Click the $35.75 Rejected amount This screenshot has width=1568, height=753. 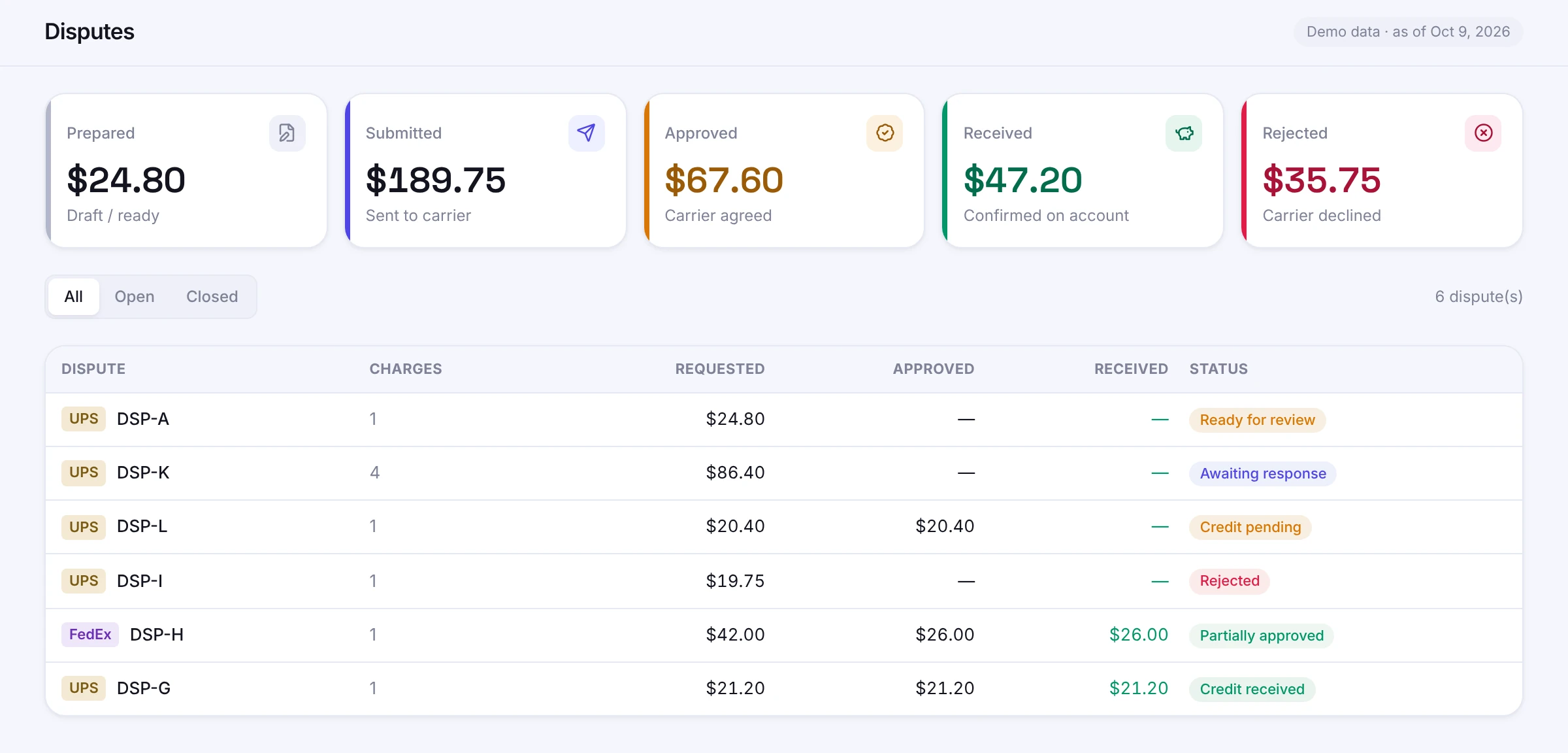click(x=1322, y=180)
